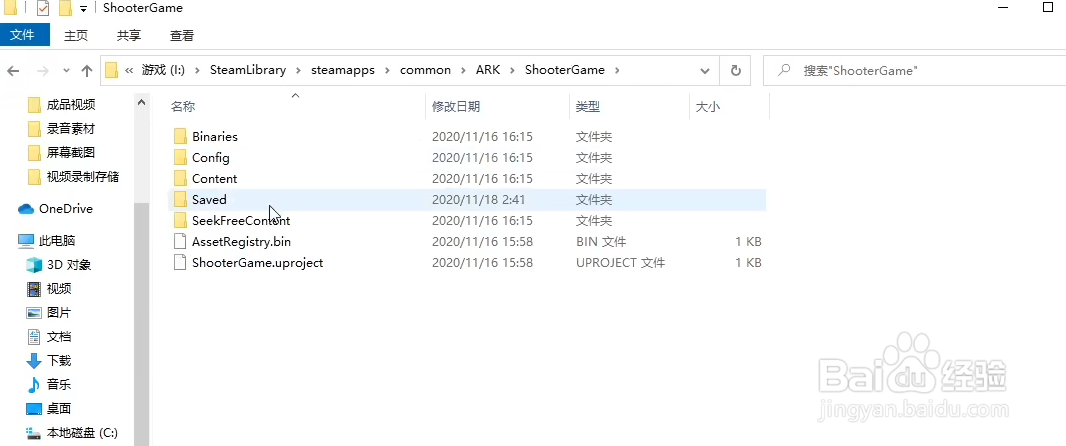Click steamapps breadcrumb in address bar
The height and width of the screenshot is (446, 1066).
click(343, 70)
